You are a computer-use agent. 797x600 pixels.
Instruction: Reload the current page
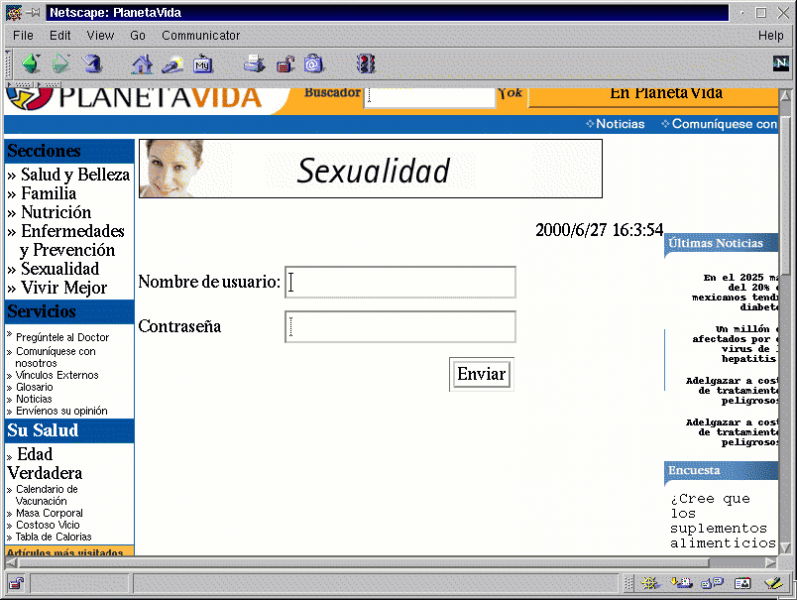pos(92,64)
